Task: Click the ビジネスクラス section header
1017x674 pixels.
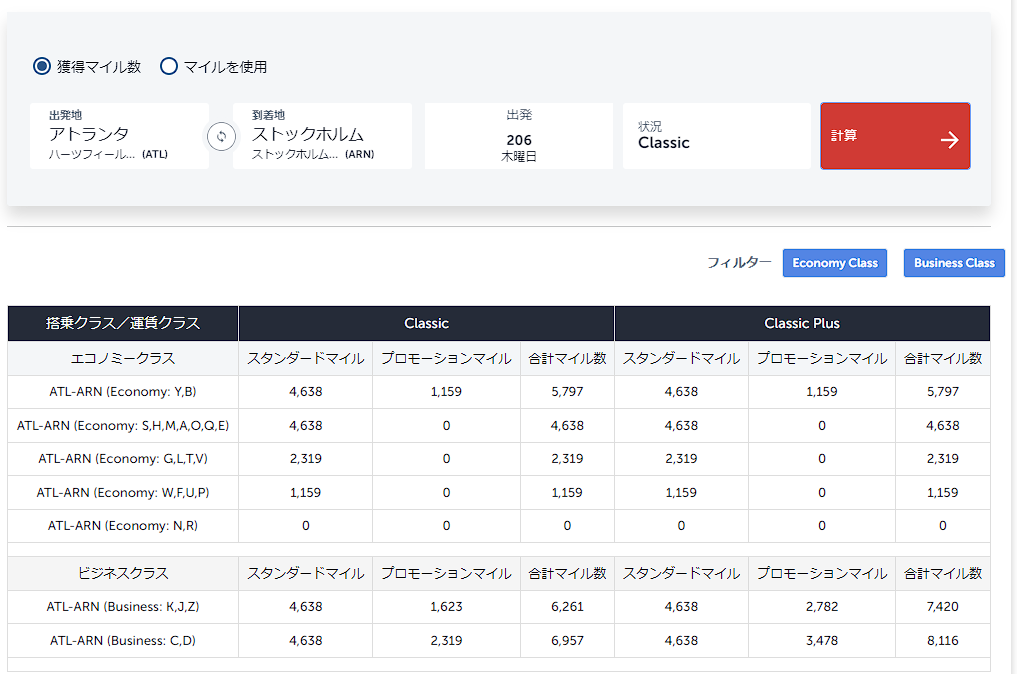Action: click(123, 574)
